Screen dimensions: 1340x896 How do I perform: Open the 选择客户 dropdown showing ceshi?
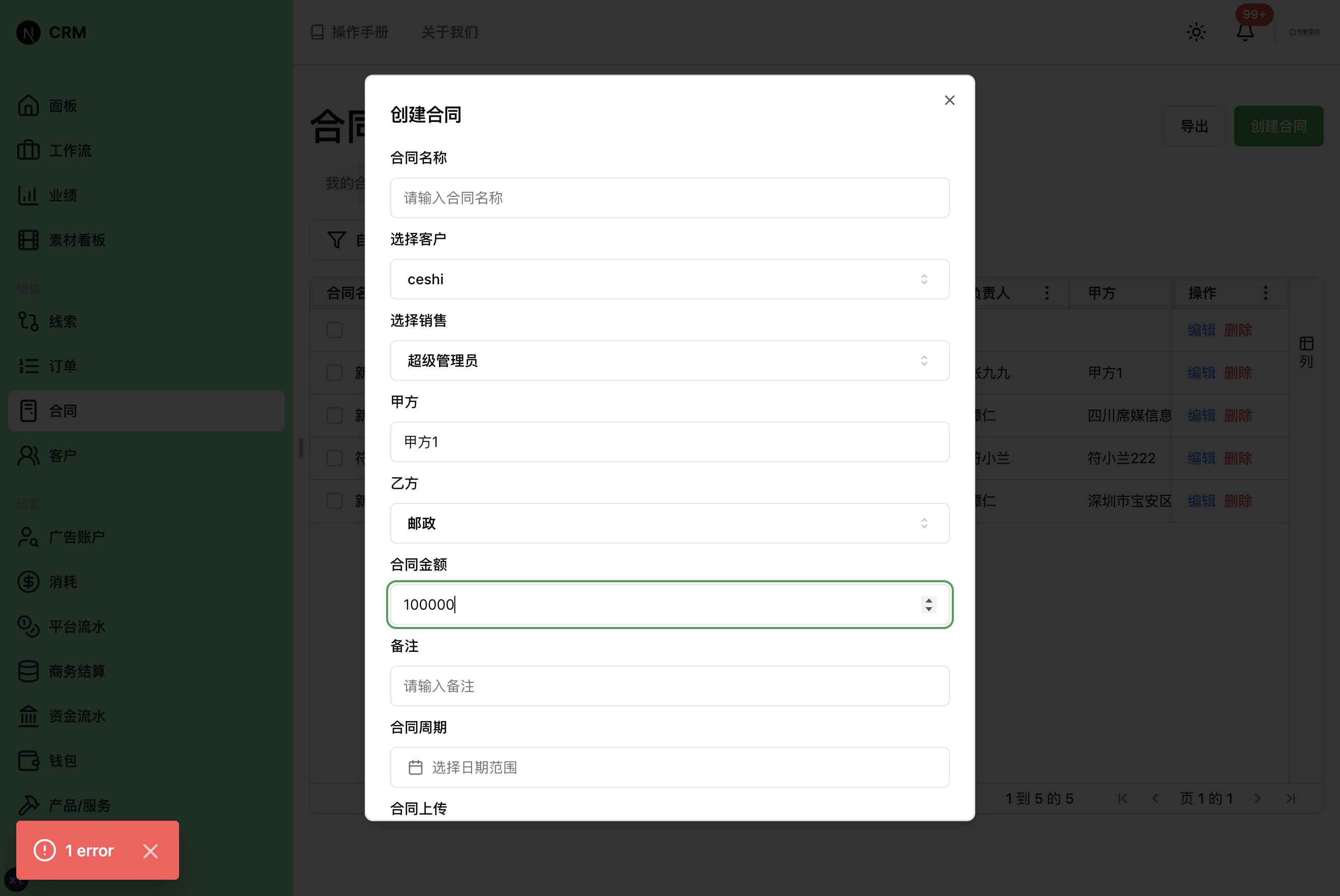click(669, 280)
